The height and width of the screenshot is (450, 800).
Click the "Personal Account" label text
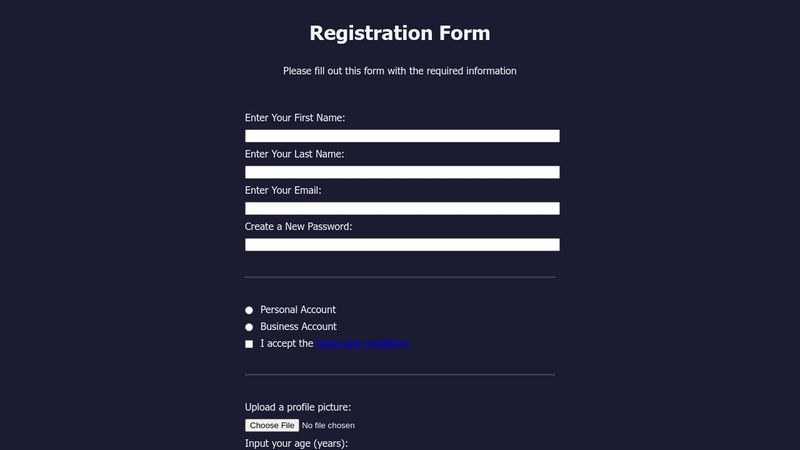(298, 310)
